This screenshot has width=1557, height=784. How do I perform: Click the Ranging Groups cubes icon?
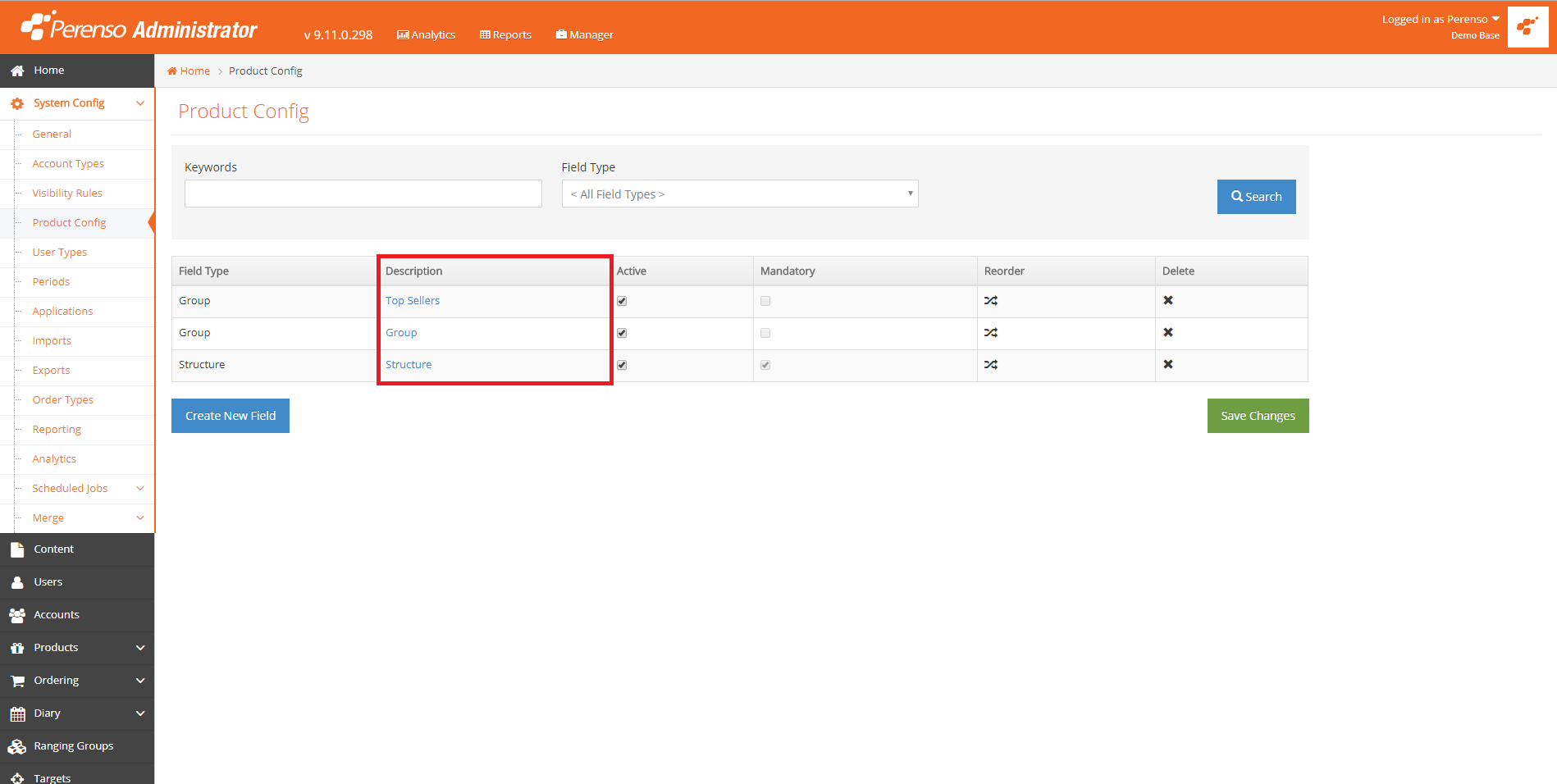(x=17, y=746)
